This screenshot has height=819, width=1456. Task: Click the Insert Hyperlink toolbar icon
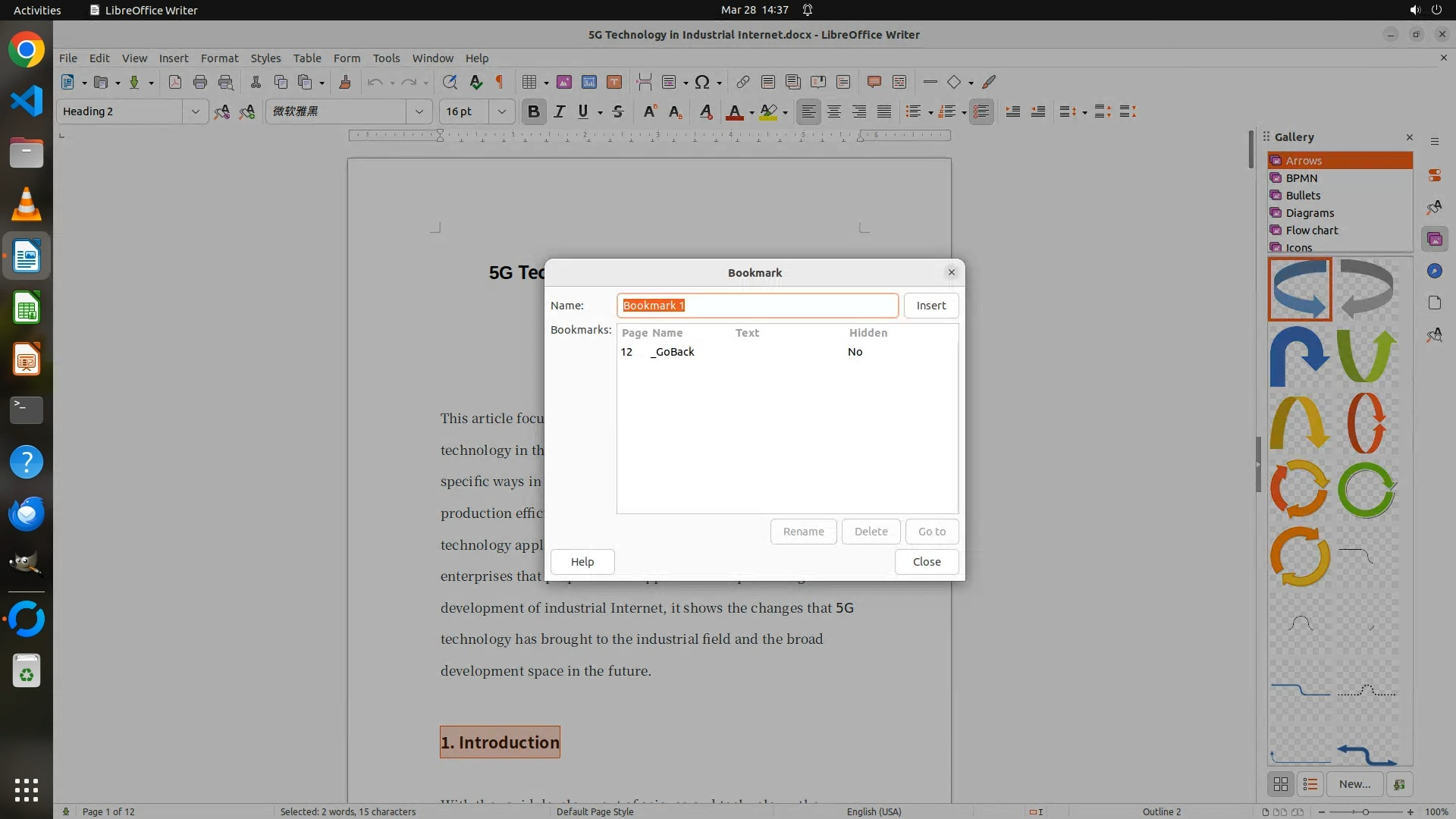tap(743, 82)
